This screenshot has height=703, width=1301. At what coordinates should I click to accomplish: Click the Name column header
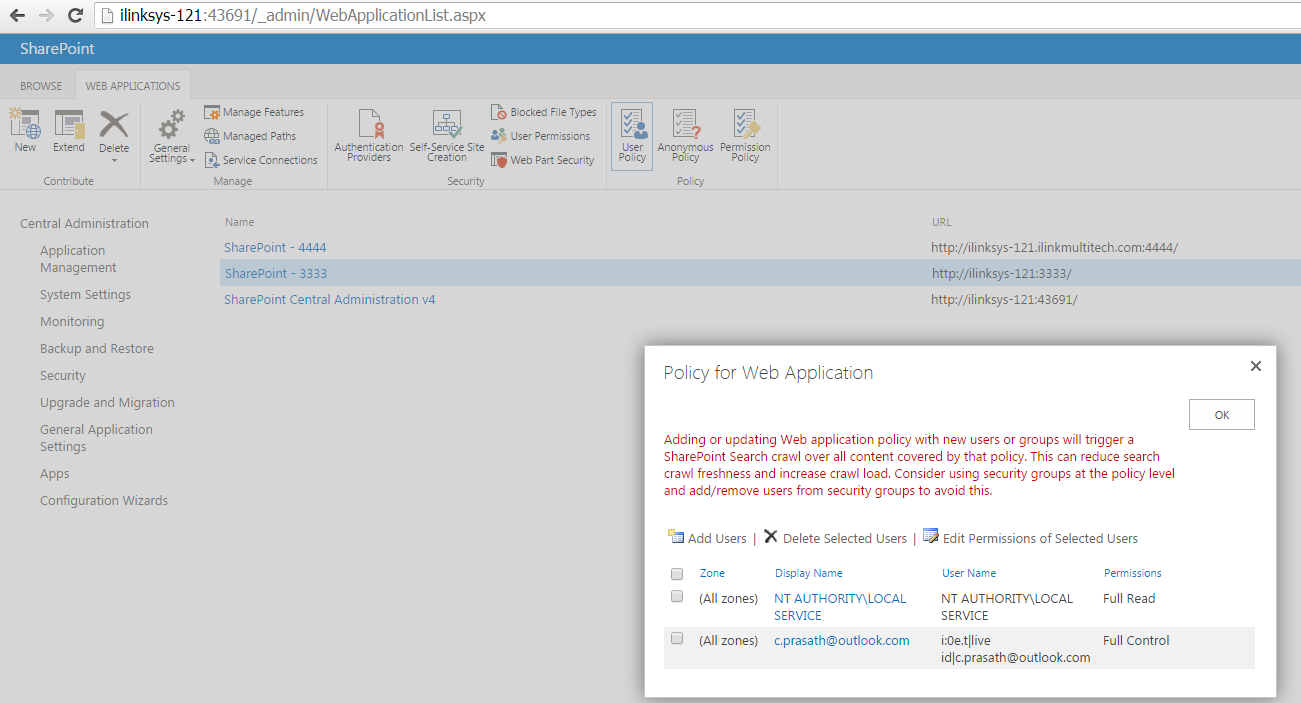click(x=239, y=222)
